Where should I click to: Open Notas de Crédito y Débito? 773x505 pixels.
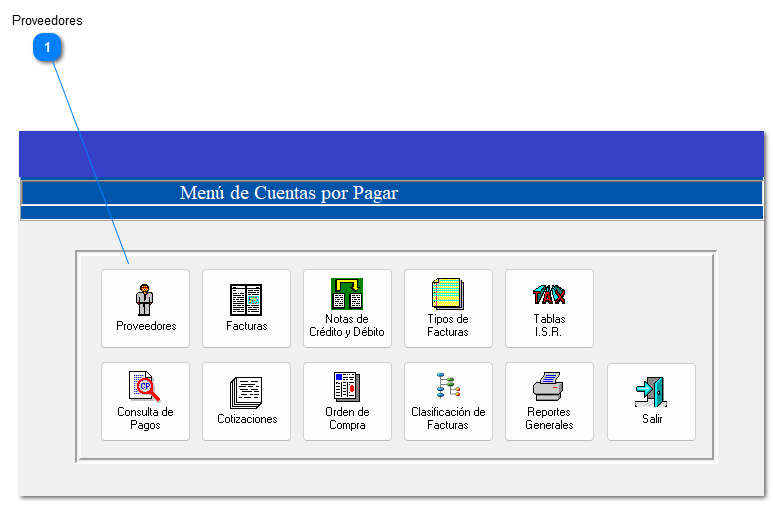(x=348, y=308)
